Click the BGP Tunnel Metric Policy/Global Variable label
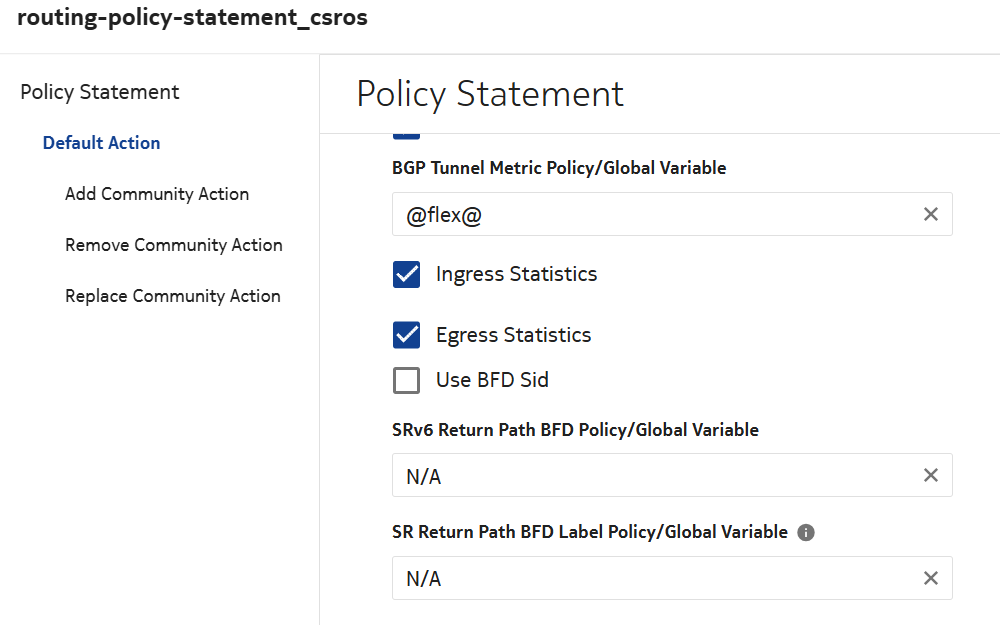 pyautogui.click(x=559, y=168)
